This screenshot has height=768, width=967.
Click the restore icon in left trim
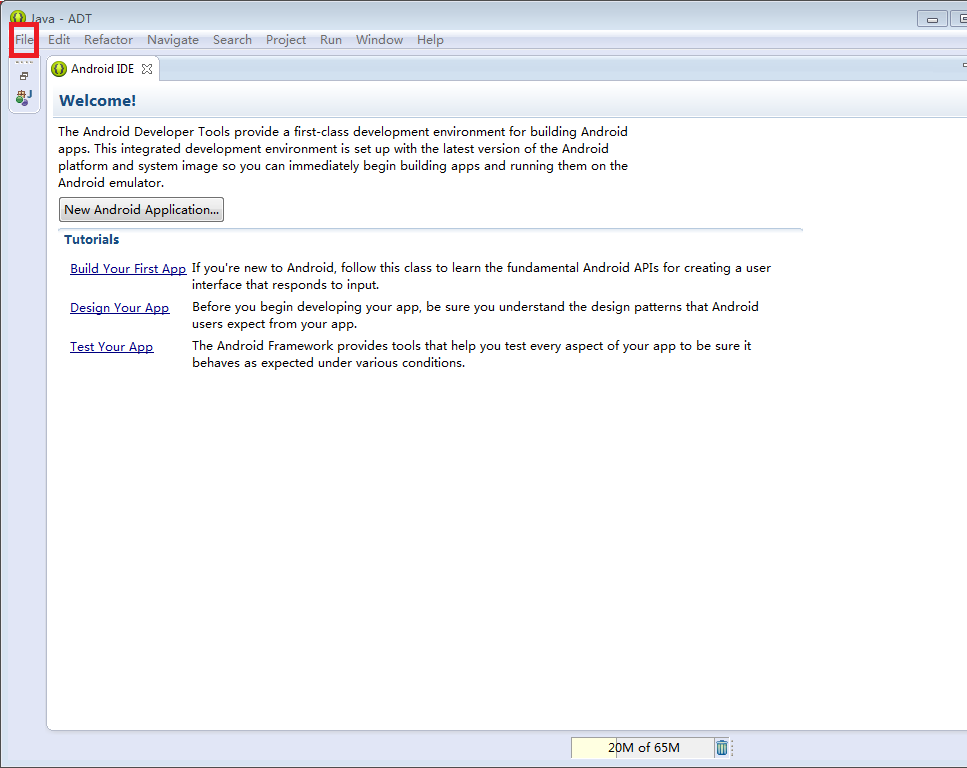(24, 76)
